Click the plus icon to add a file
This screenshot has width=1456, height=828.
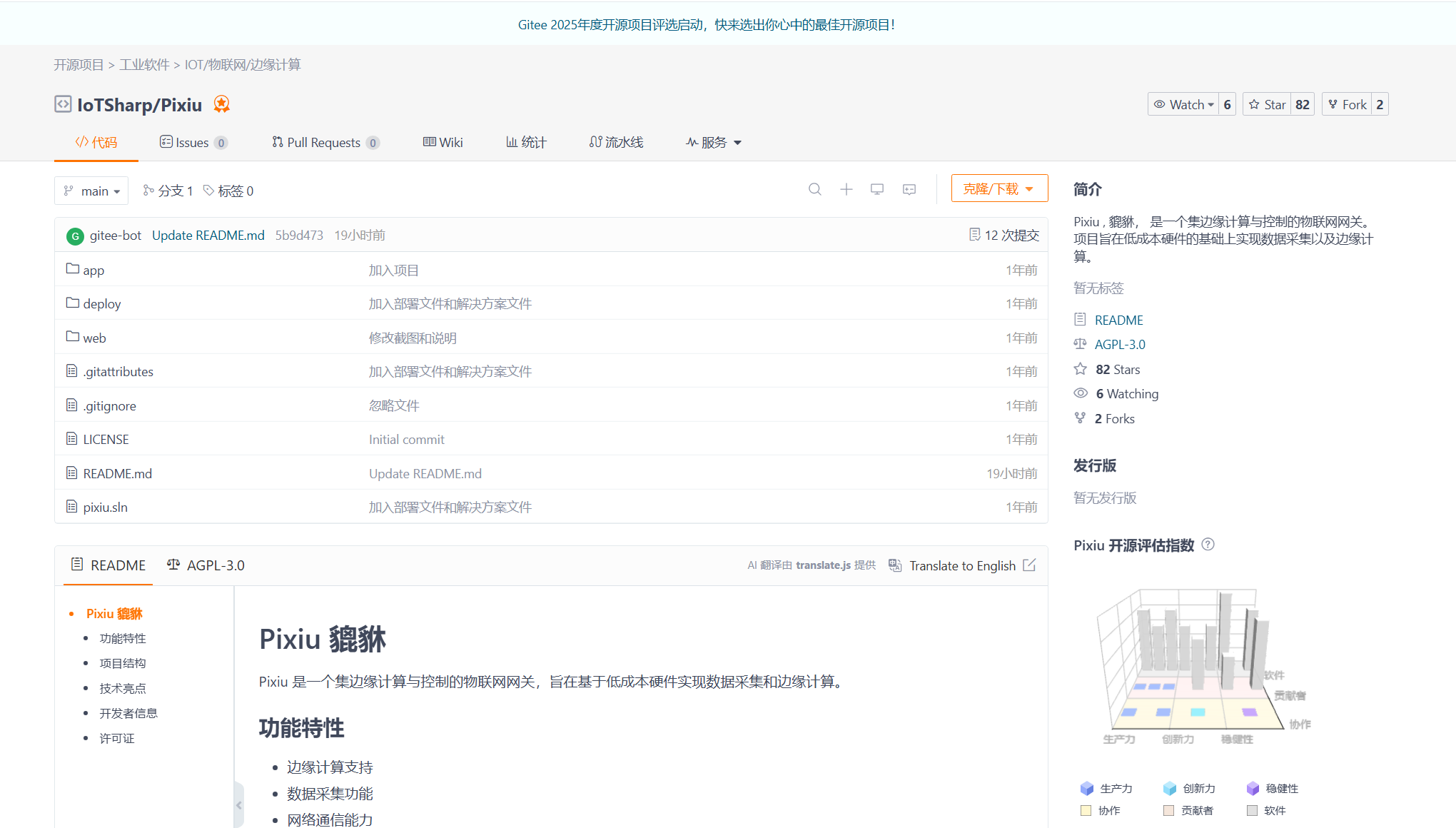click(x=846, y=189)
